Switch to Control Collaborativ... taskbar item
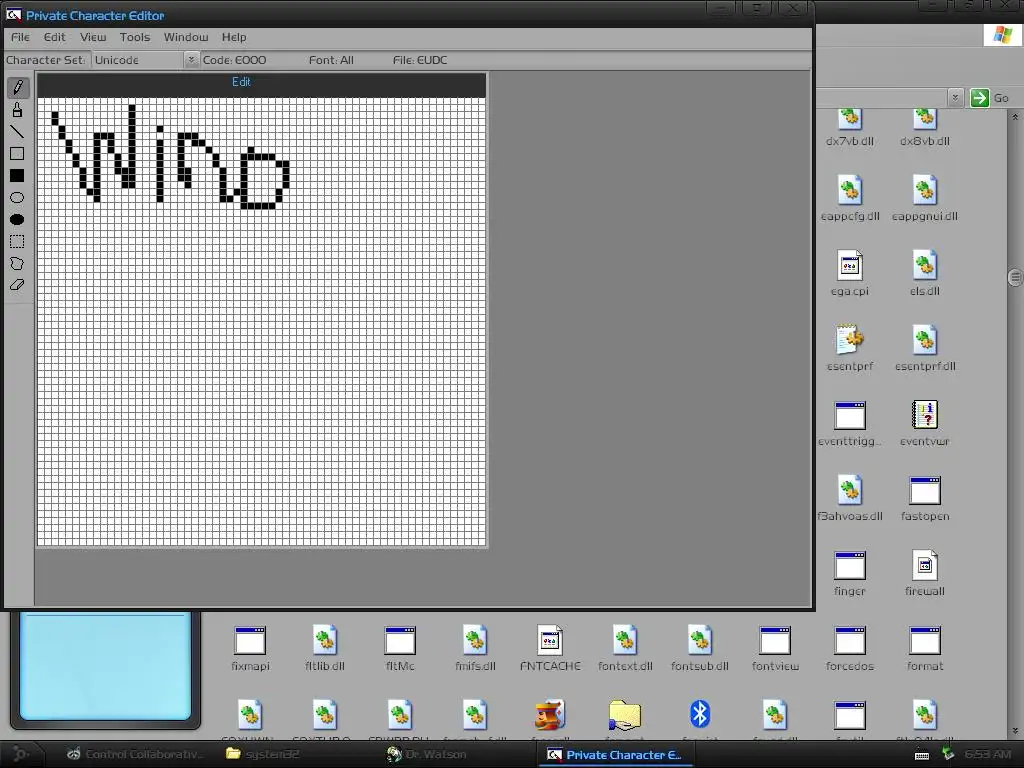The height and width of the screenshot is (768, 1024). tap(136, 754)
